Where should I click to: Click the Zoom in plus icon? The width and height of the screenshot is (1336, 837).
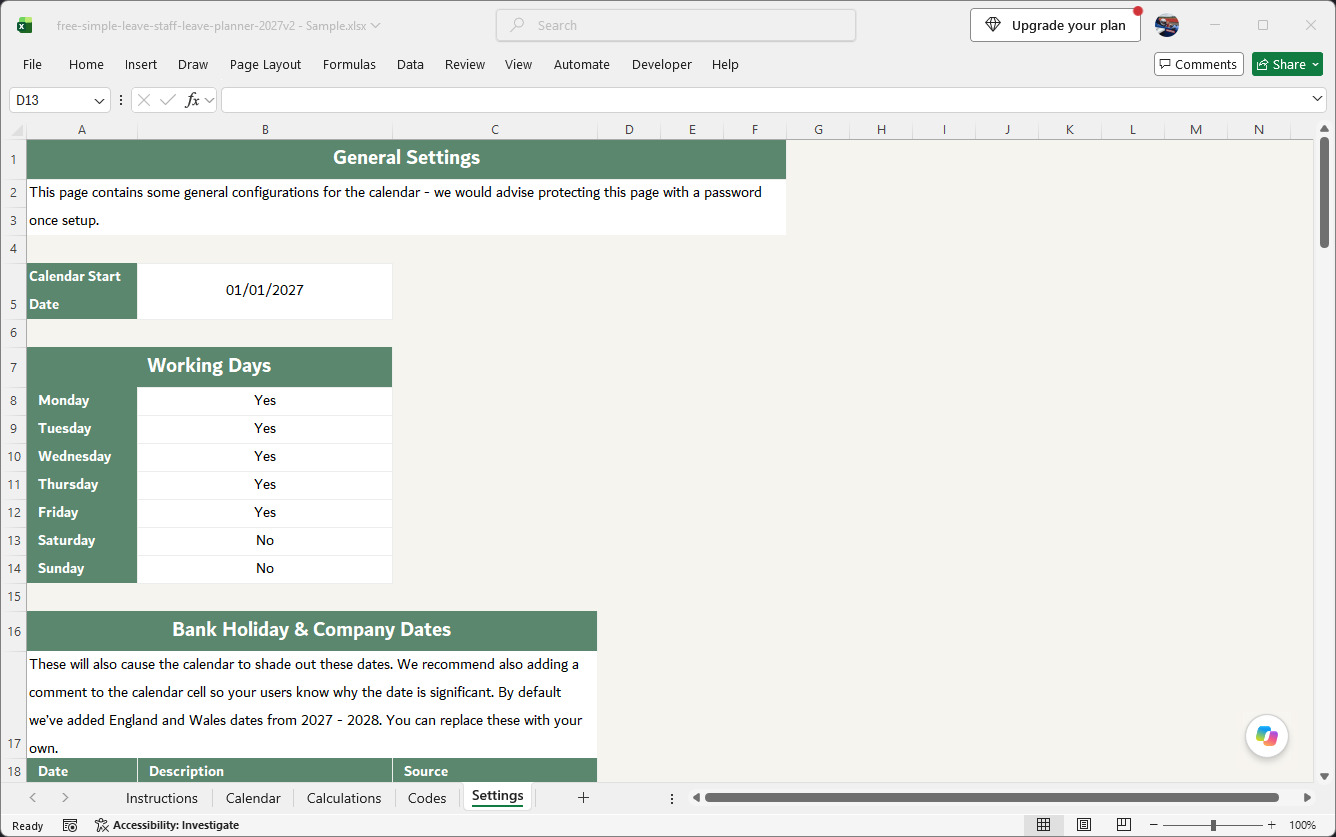(1272, 825)
